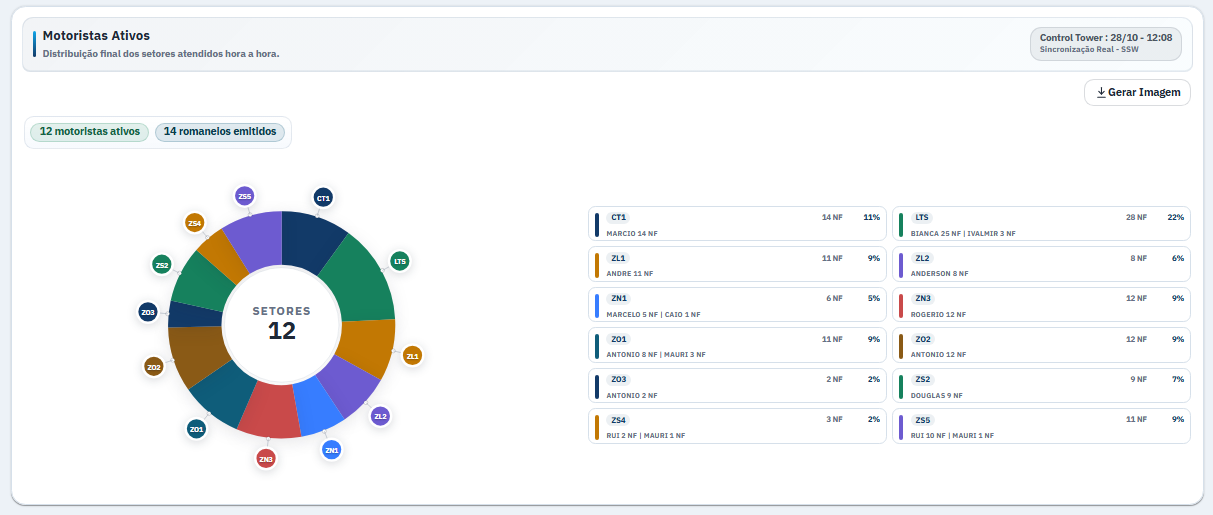Open the ZL2 sector card in legend

click(1041, 265)
